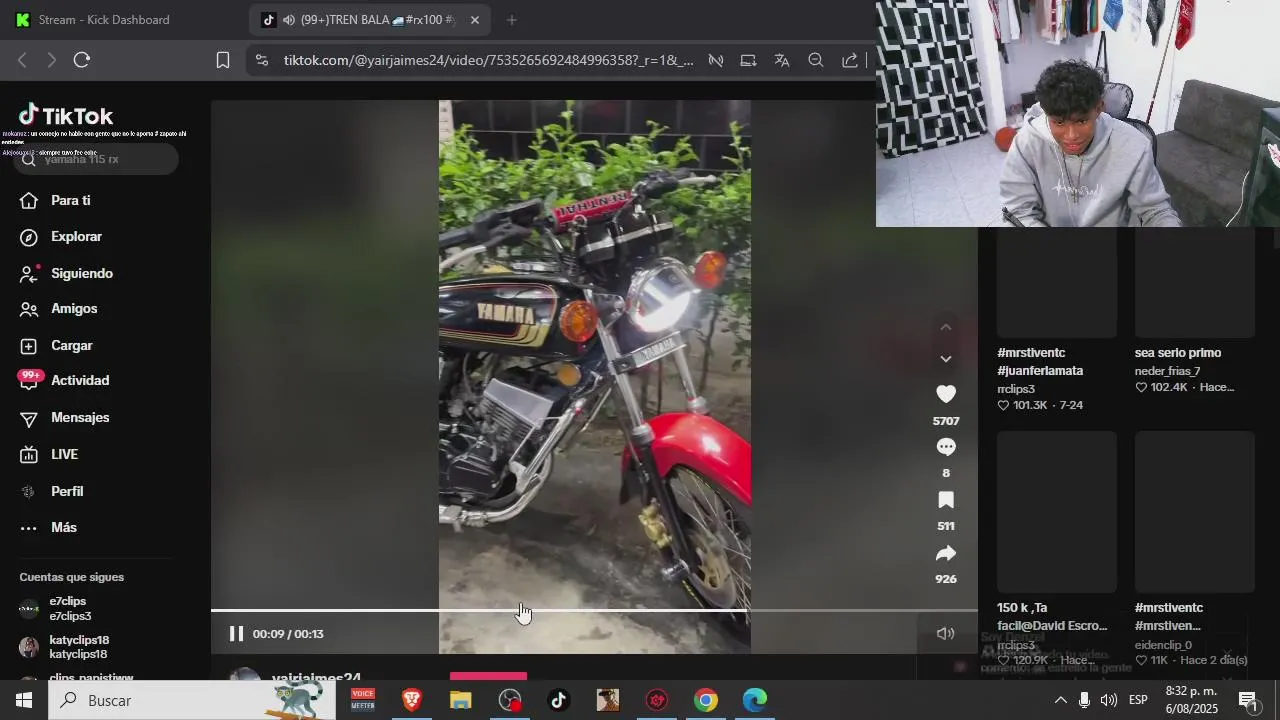
Task: Translate this page icon
Action: click(x=782, y=60)
